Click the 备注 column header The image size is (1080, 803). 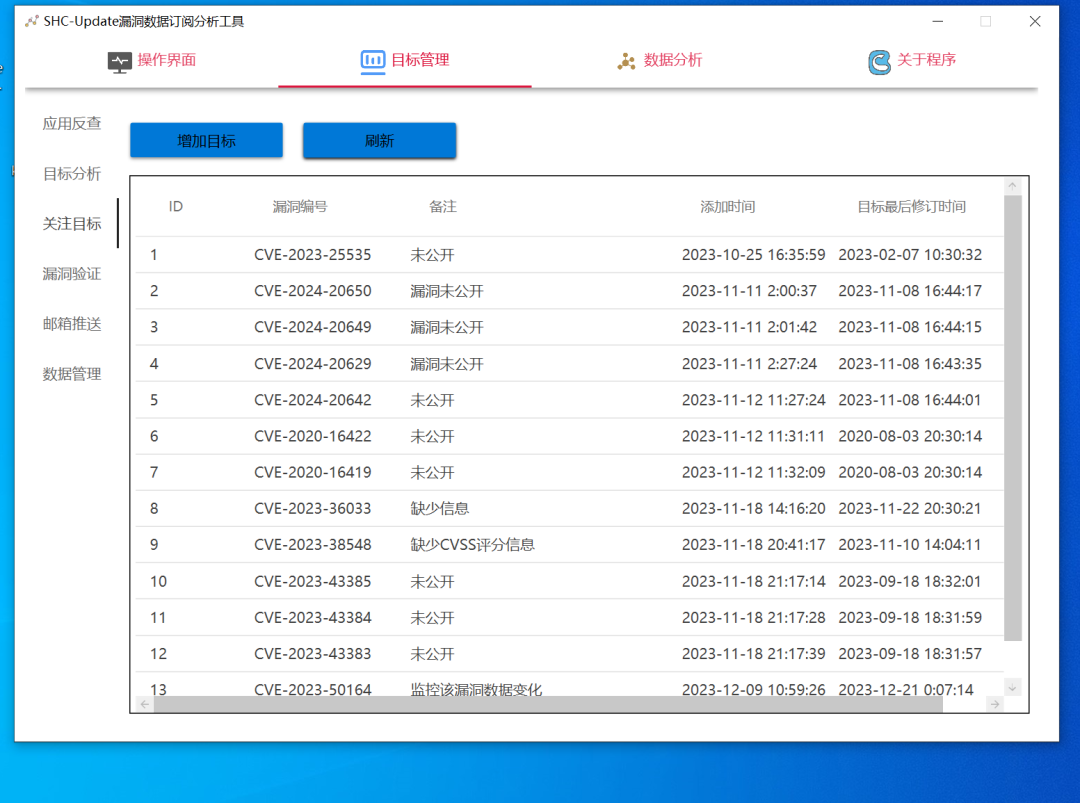pos(443,207)
